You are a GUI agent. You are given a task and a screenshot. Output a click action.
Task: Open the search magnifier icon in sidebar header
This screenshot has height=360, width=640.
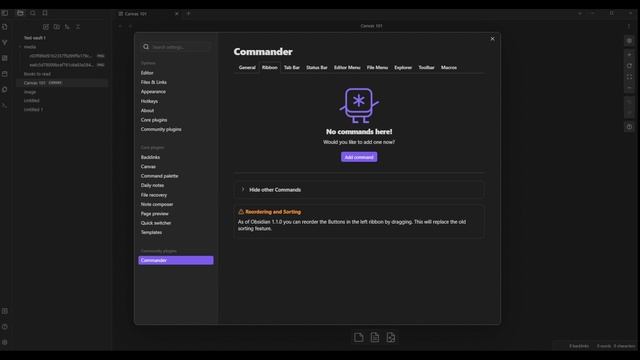[x=33, y=13]
